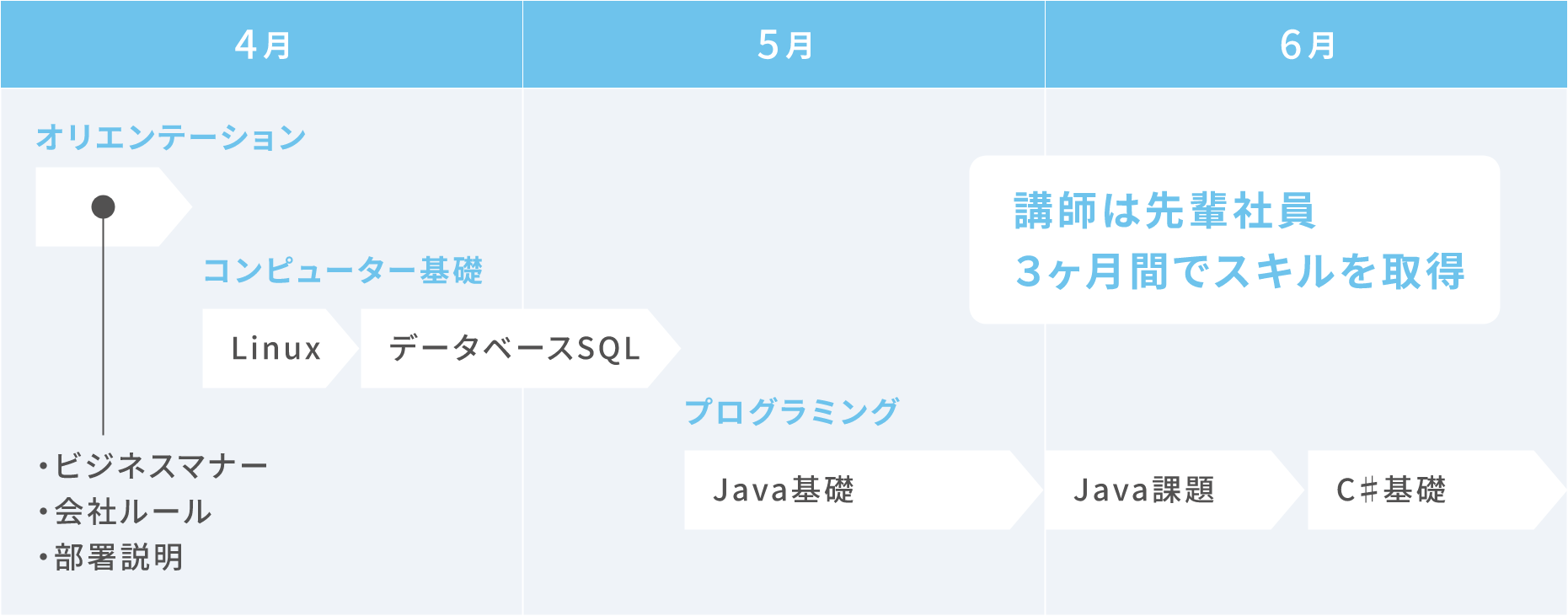Click the 会社ルール bullet item
The width and height of the screenshot is (1568, 616).
[x=125, y=512]
